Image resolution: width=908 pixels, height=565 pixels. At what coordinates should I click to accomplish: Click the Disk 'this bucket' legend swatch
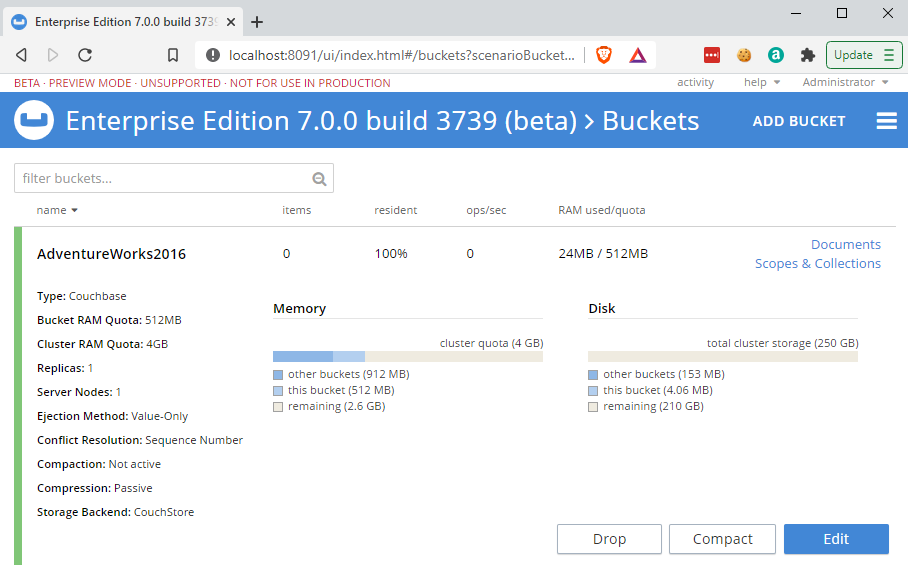pos(593,391)
